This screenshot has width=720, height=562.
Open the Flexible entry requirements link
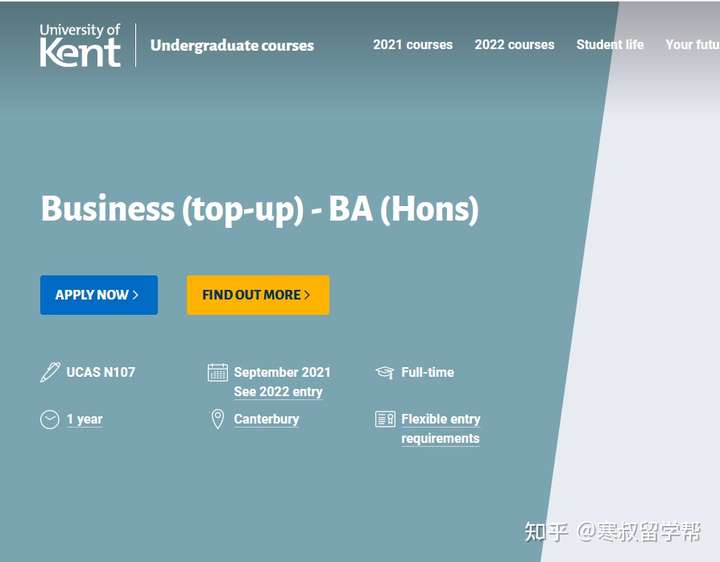pos(440,428)
